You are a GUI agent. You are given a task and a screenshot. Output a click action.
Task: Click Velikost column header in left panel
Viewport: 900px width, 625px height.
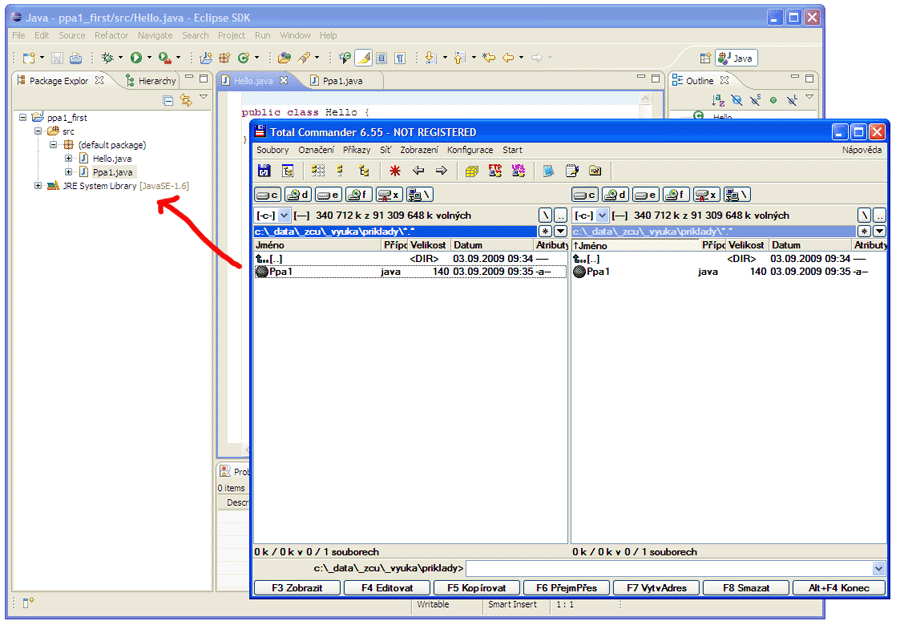click(429, 245)
